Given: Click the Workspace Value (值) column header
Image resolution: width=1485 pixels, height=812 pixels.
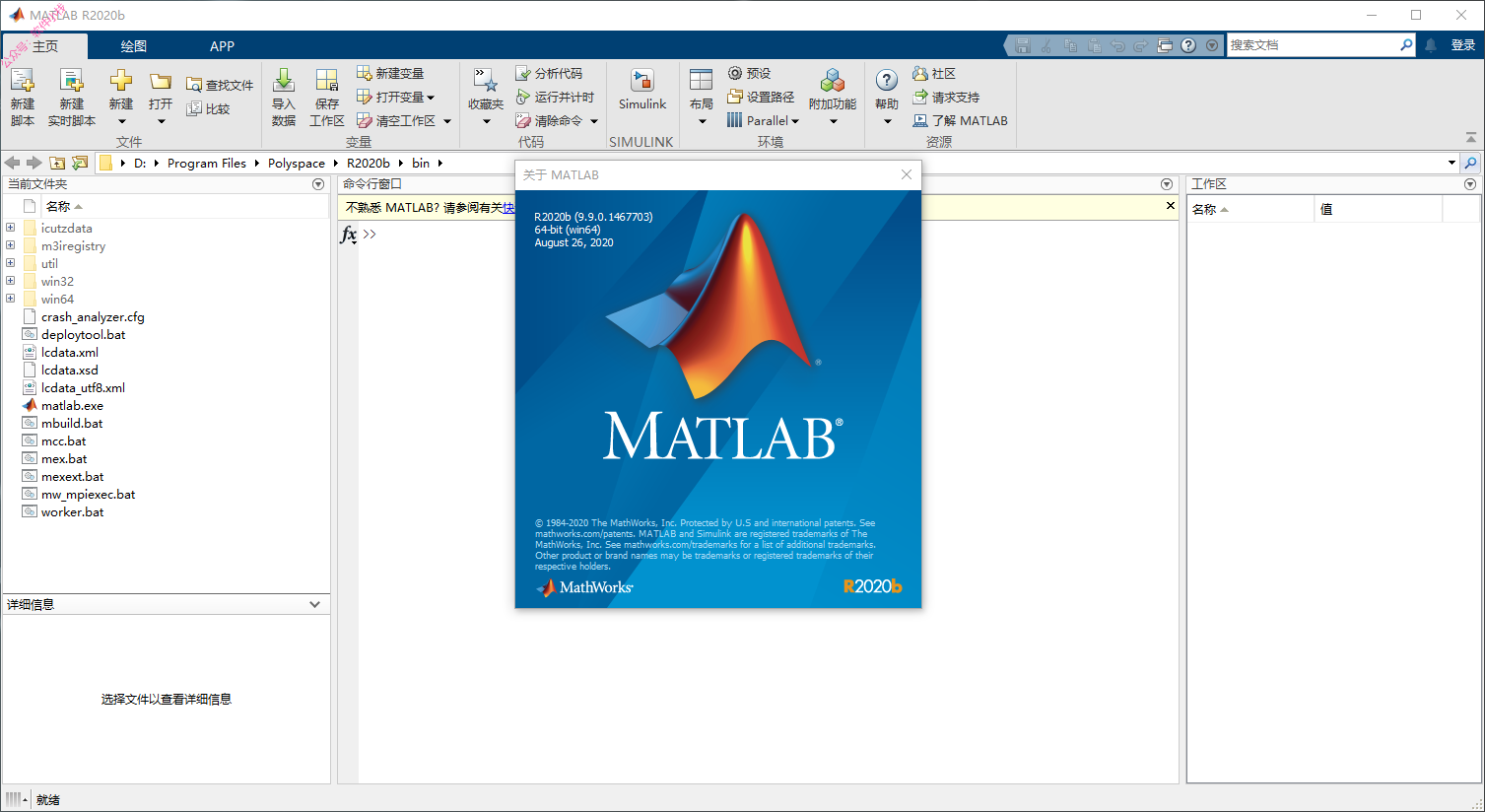Looking at the screenshot, I should coord(1378,209).
